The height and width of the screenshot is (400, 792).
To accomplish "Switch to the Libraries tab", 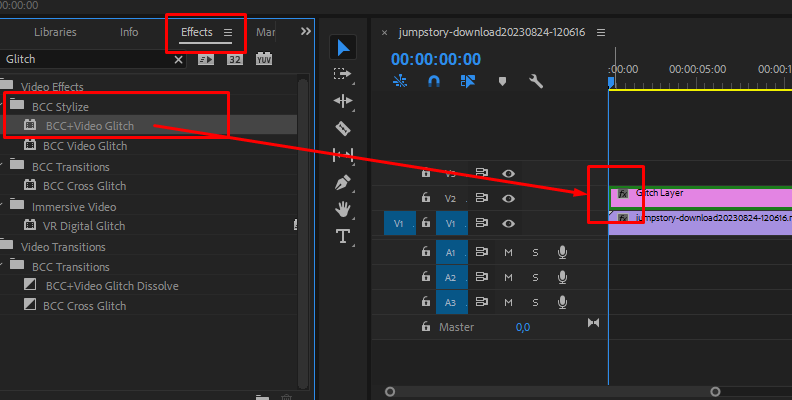I will click(x=55, y=32).
